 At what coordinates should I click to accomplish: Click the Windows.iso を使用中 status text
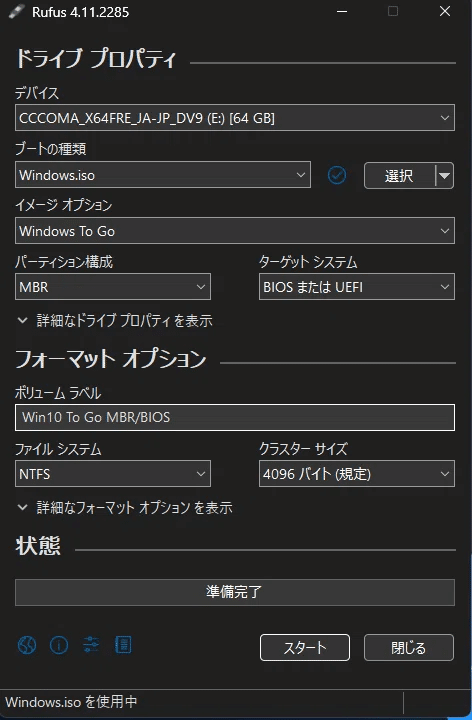tap(71, 702)
